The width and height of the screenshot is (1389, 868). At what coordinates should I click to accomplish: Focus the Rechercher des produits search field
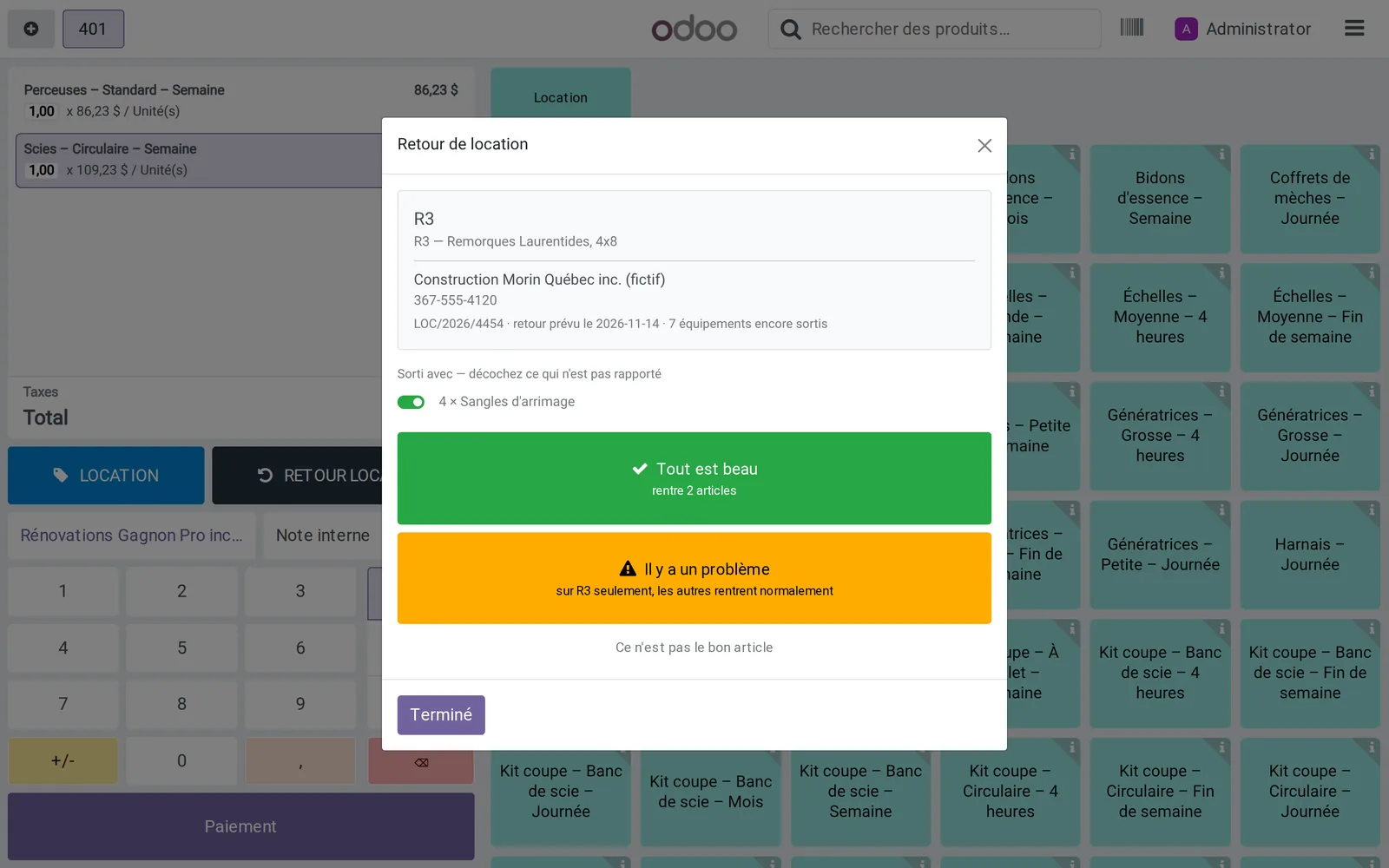click(x=934, y=29)
